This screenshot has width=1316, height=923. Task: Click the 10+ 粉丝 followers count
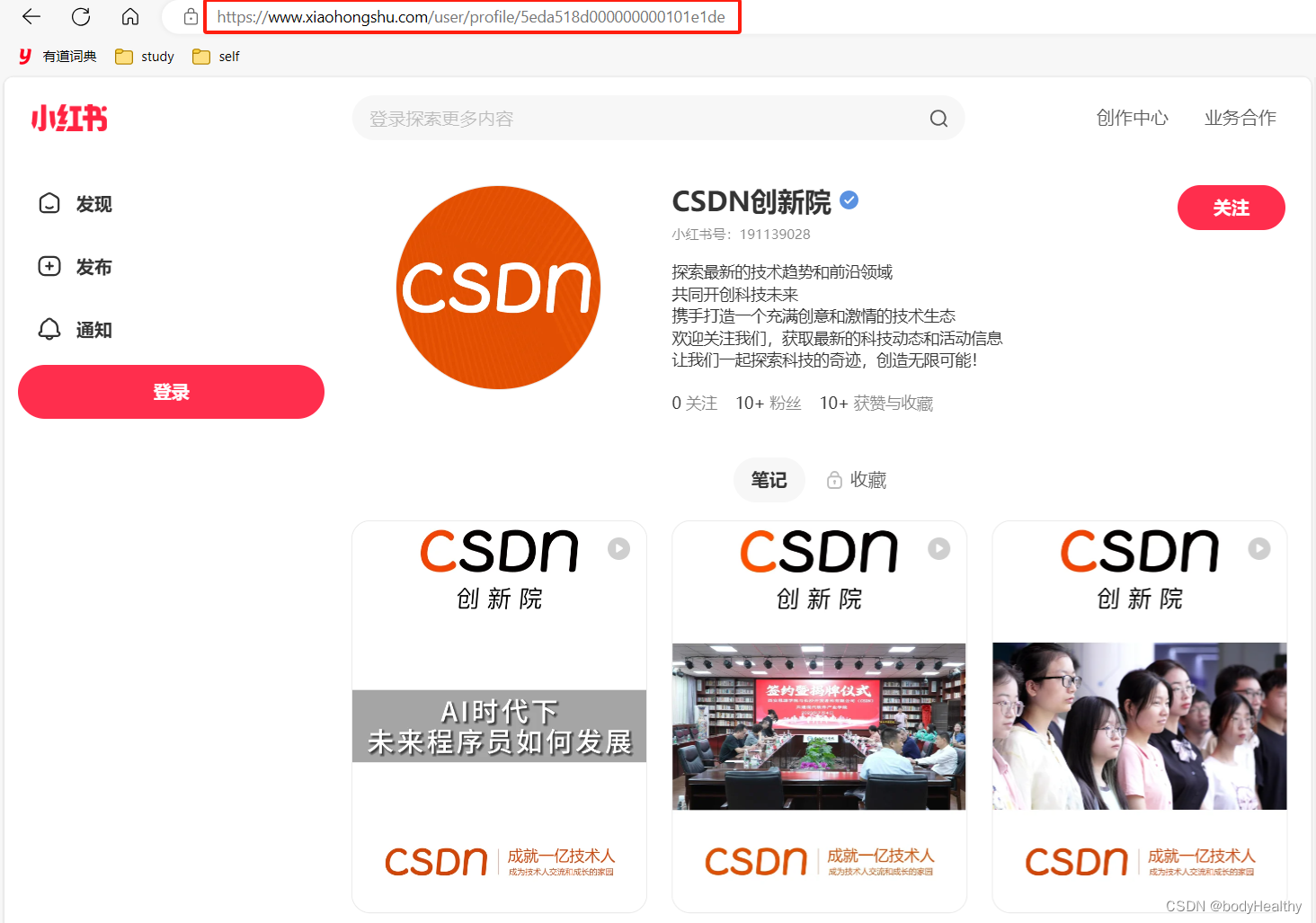click(x=769, y=404)
